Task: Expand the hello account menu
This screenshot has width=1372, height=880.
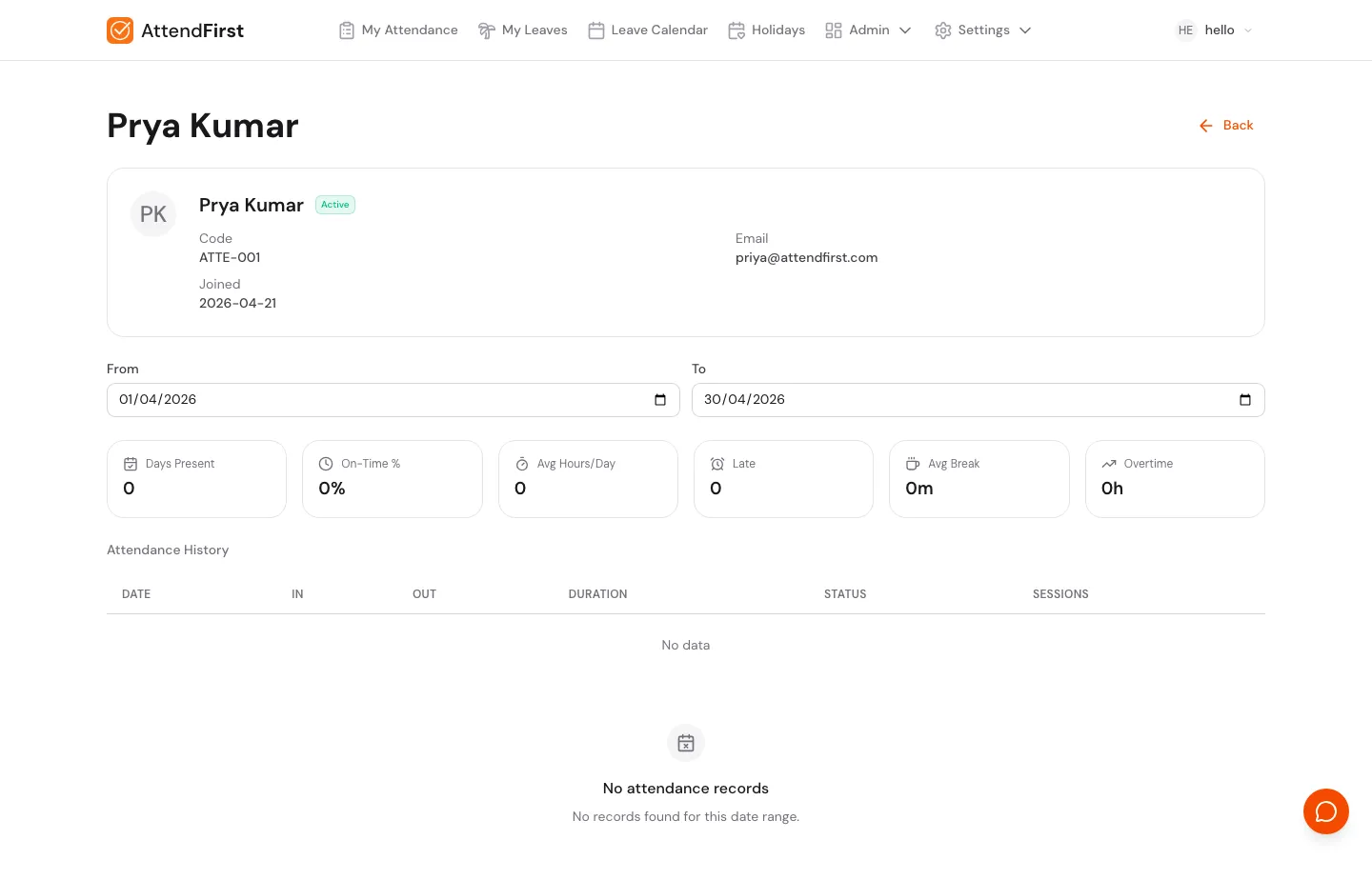Action: coord(1248,30)
